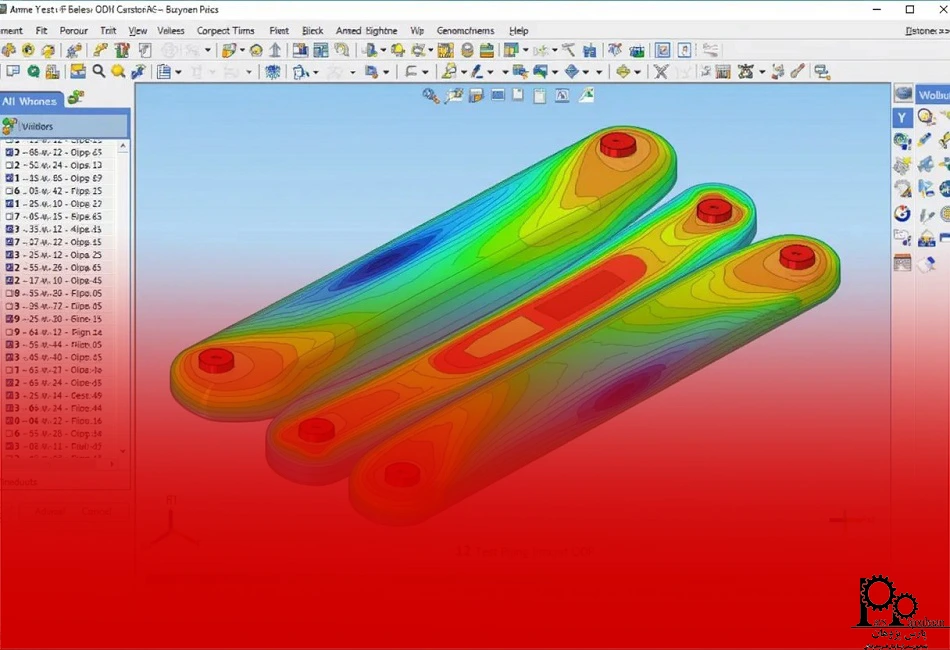Screen dimensions: 950x650
Task: Click the scroll-up arrow of the list scrollbar
Action: [x=124, y=146]
